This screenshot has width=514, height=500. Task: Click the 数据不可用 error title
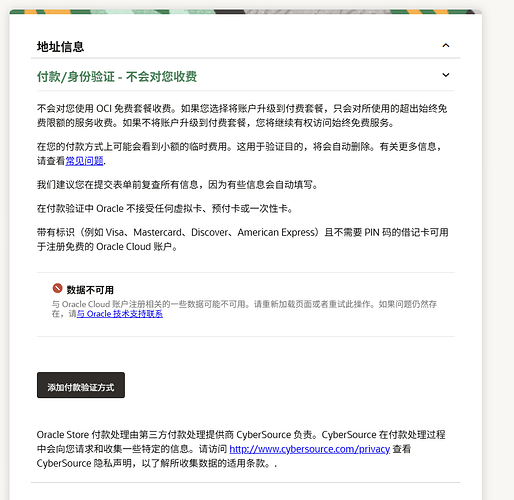tap(90, 290)
